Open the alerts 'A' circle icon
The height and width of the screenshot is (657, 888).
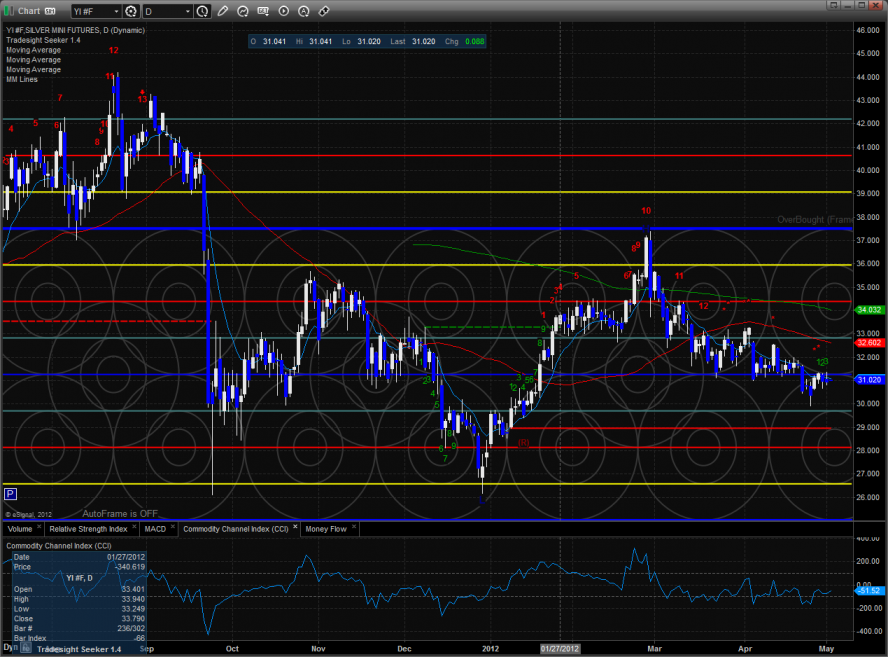coord(304,11)
